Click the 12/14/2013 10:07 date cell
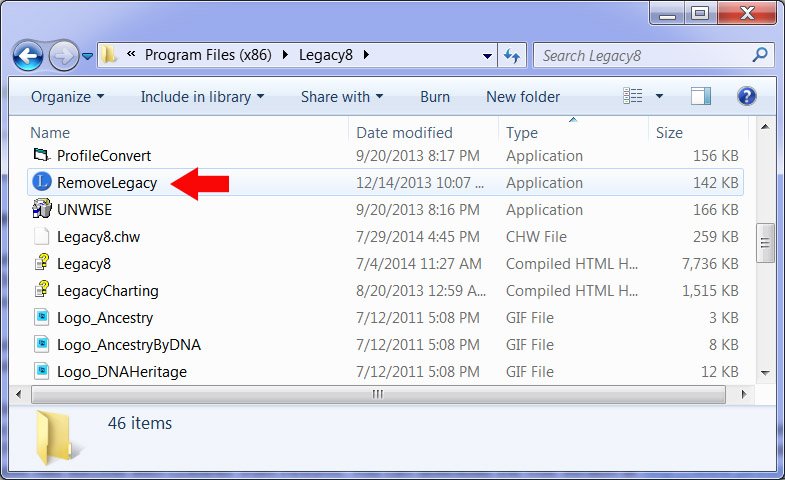Viewport: 785px width, 480px height. click(420, 183)
